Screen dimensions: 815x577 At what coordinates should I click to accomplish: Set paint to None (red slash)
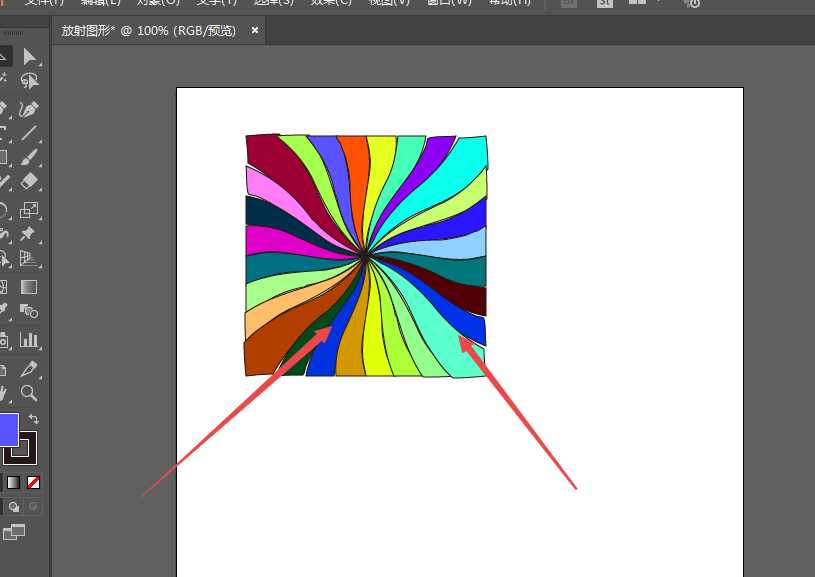[34, 482]
